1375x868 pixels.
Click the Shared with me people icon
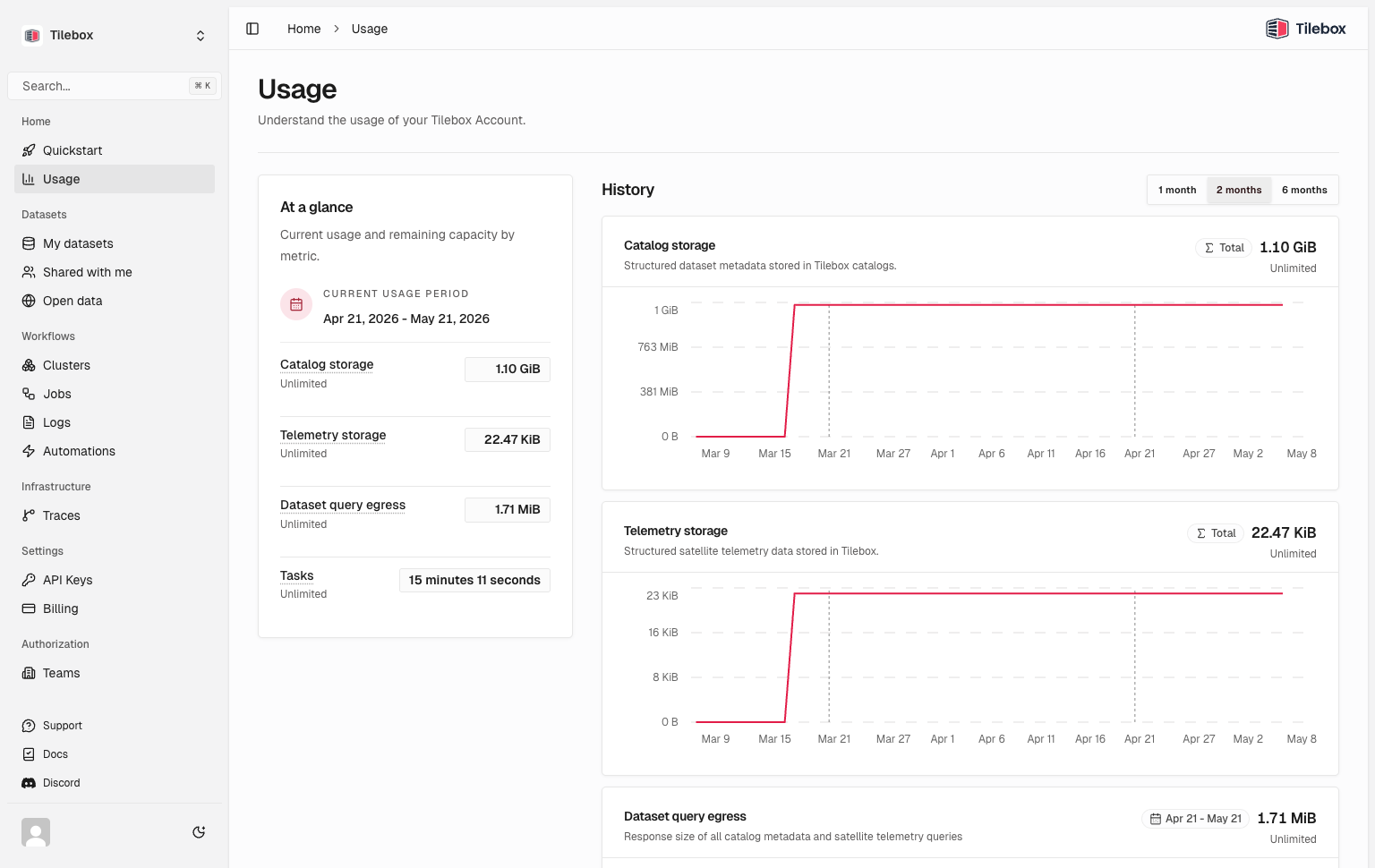click(x=29, y=272)
